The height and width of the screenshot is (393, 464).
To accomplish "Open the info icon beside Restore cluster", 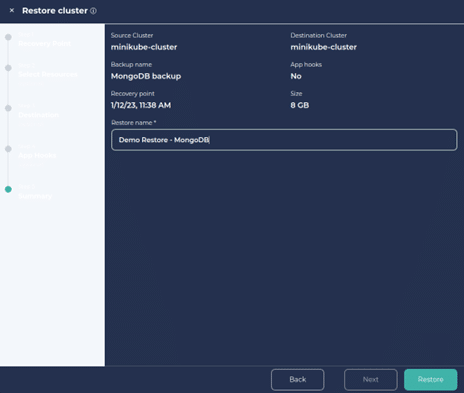I will [x=94, y=11].
